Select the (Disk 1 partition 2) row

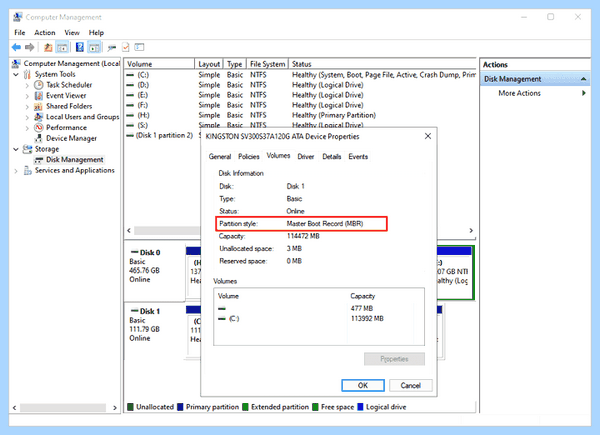point(163,135)
